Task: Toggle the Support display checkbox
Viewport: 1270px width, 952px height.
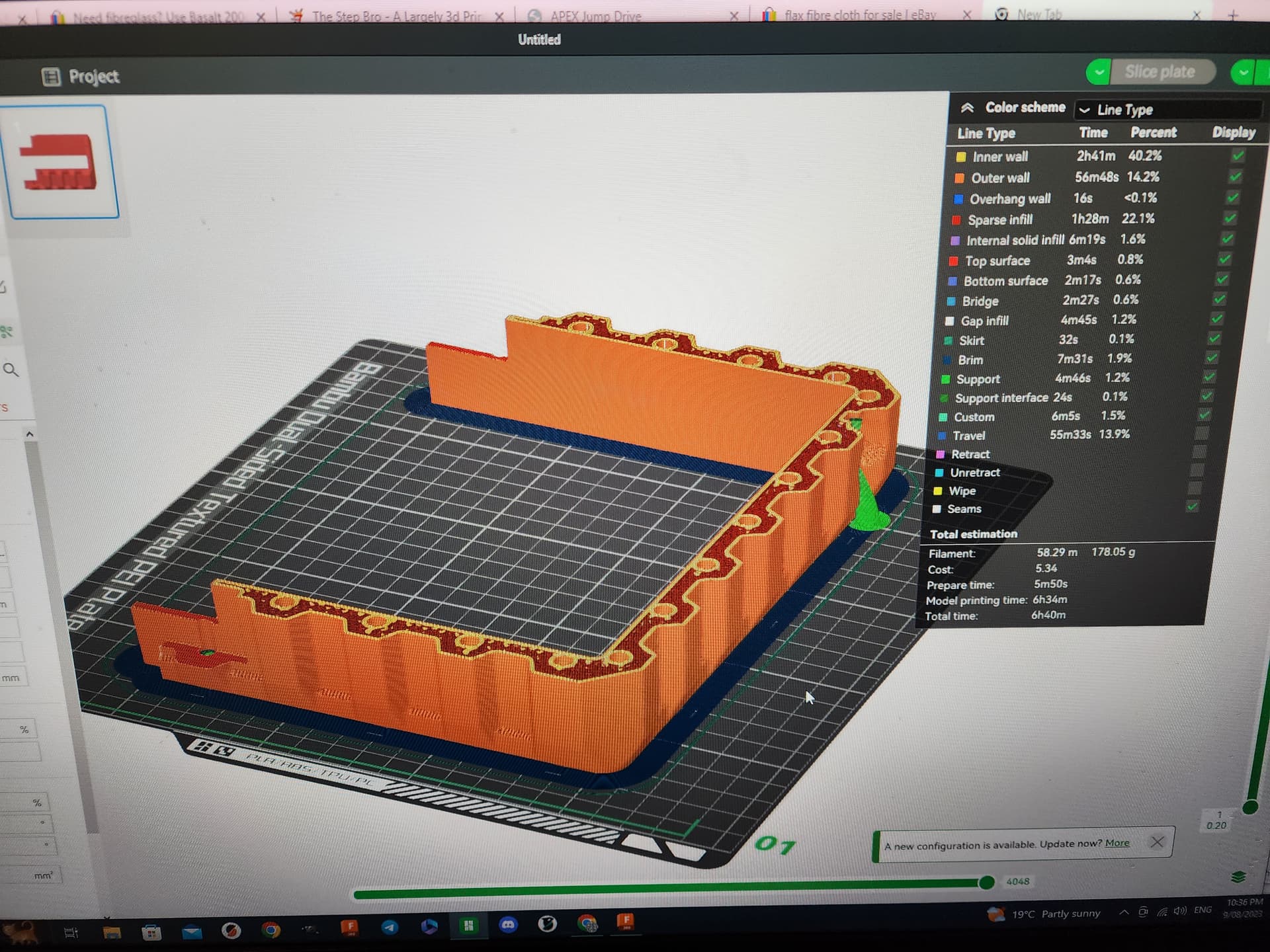Action: pos(1209,377)
